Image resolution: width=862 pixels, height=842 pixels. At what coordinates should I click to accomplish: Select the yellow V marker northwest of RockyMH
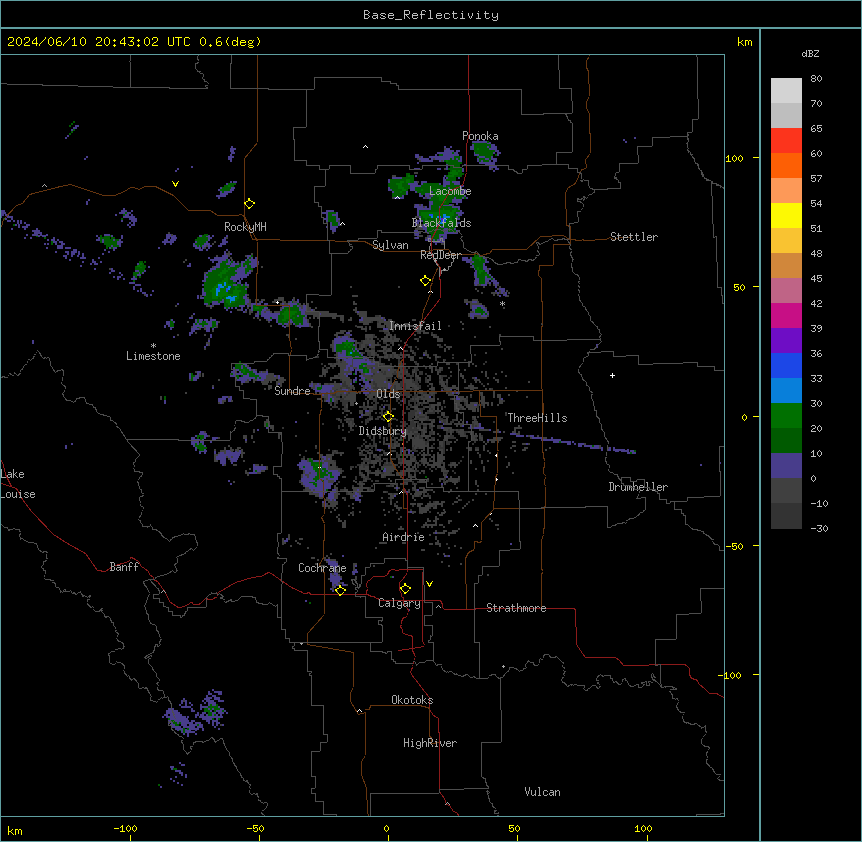pyautogui.click(x=175, y=184)
